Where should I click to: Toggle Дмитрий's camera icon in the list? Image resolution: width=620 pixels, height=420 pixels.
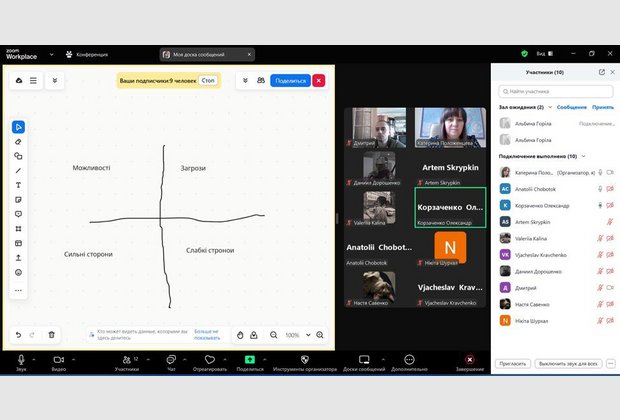[610, 288]
